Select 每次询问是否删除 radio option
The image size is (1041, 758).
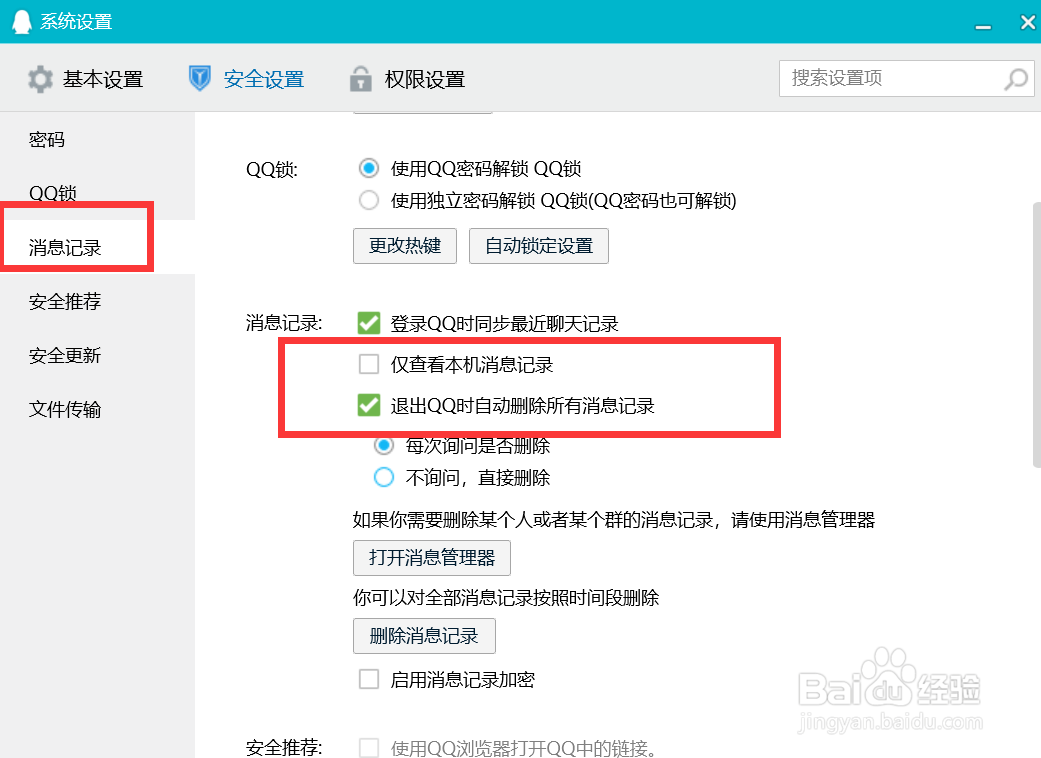[x=384, y=446]
